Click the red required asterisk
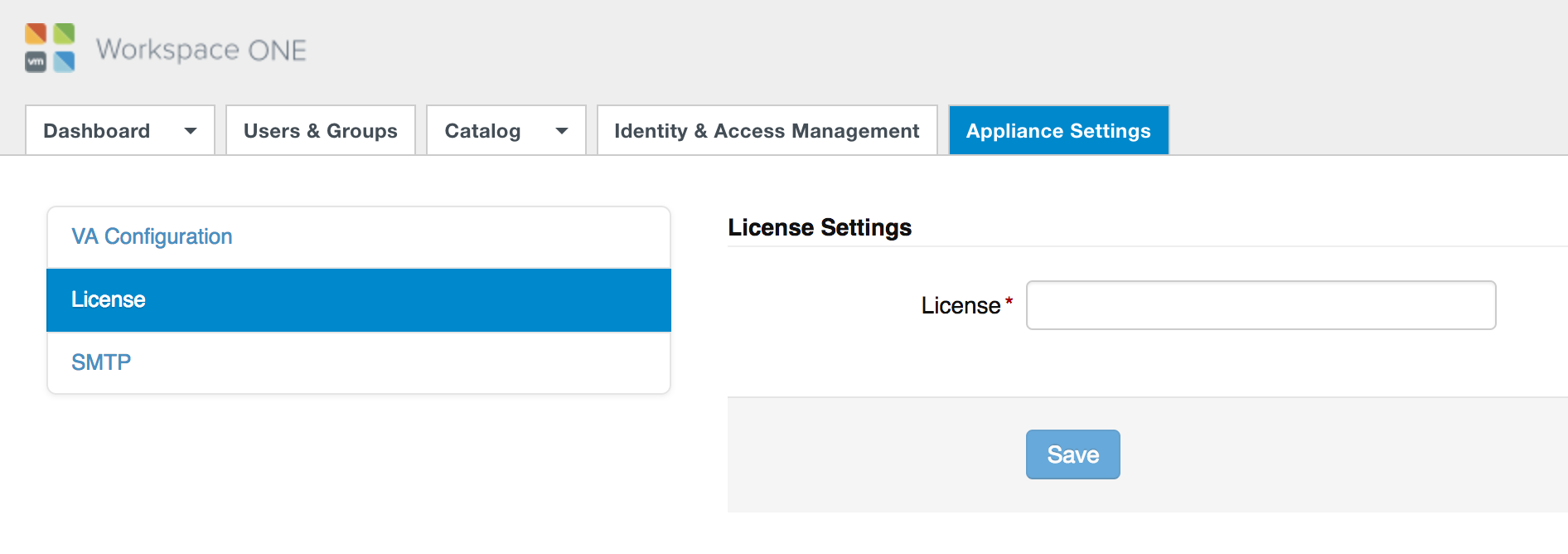This screenshot has width=1568, height=554. (x=1009, y=301)
